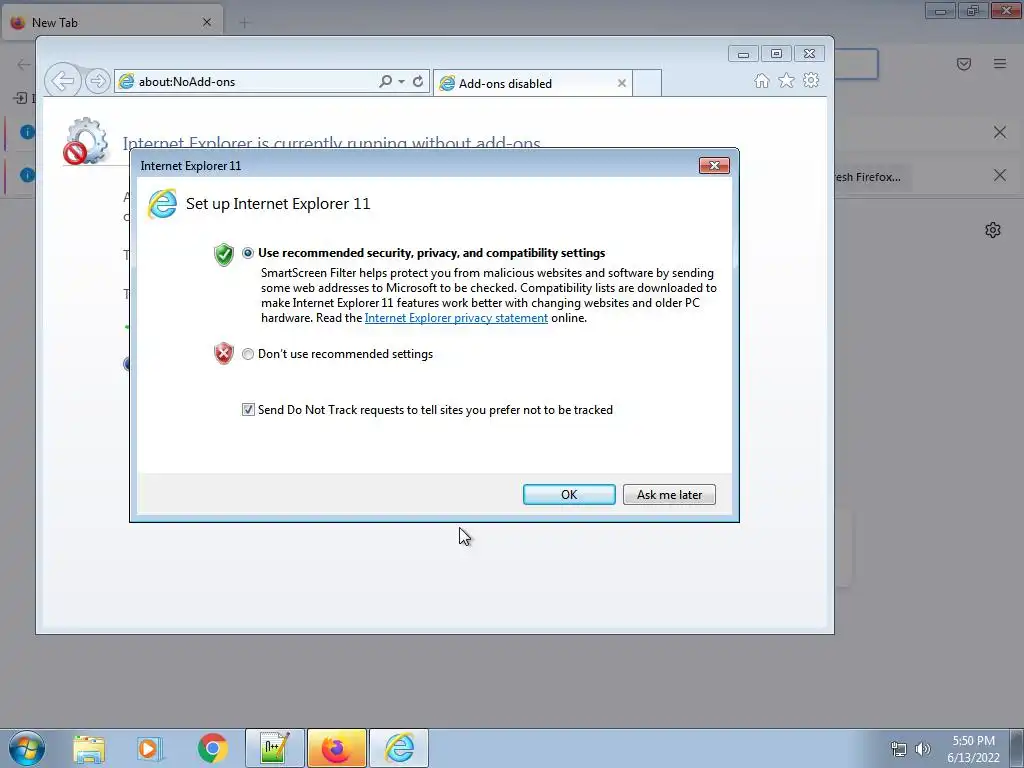Click the 'Ask me later' button
The height and width of the screenshot is (768, 1024).
(669, 494)
